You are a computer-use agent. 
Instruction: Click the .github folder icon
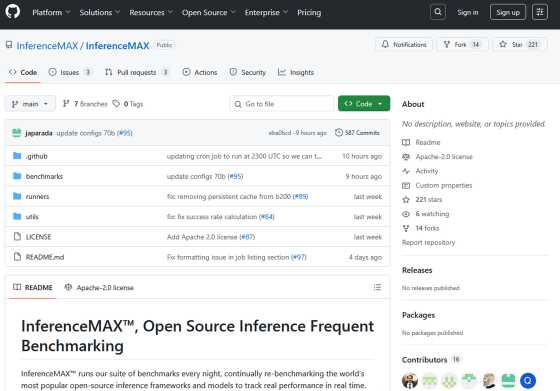click(x=17, y=156)
